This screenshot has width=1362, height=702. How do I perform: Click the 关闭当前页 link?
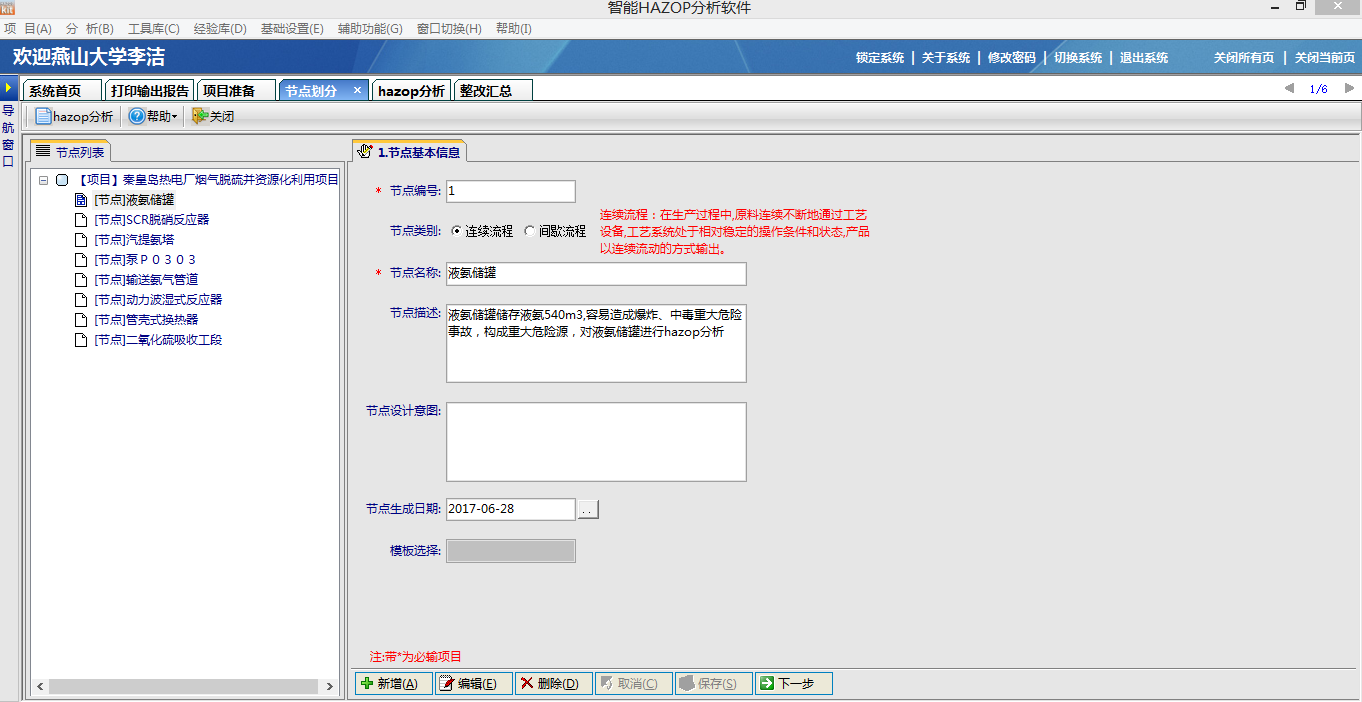click(x=1325, y=58)
